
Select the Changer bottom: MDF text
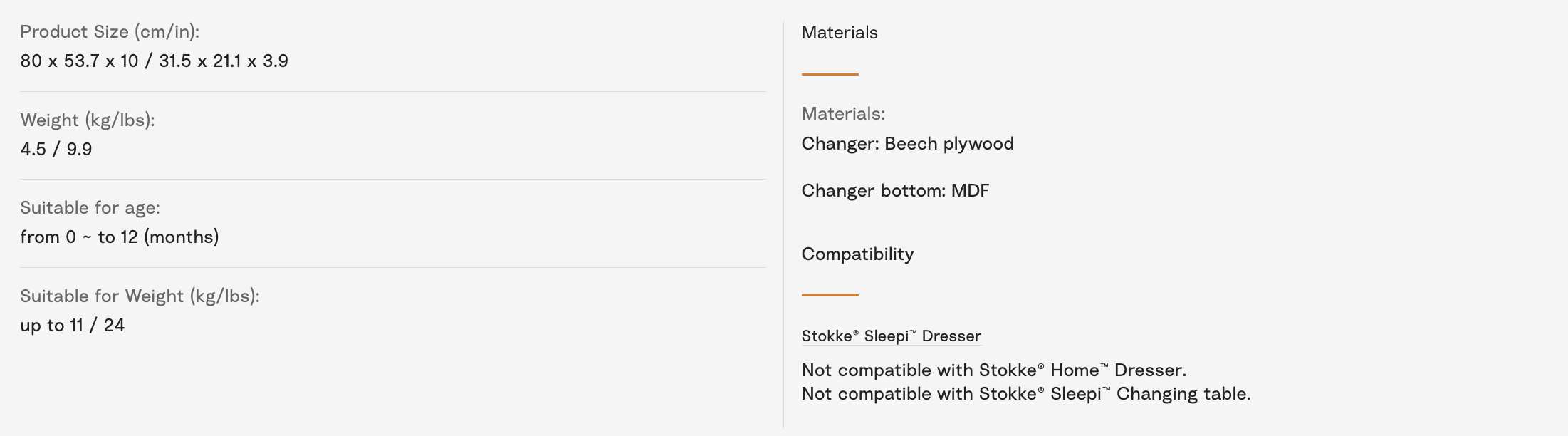click(895, 191)
